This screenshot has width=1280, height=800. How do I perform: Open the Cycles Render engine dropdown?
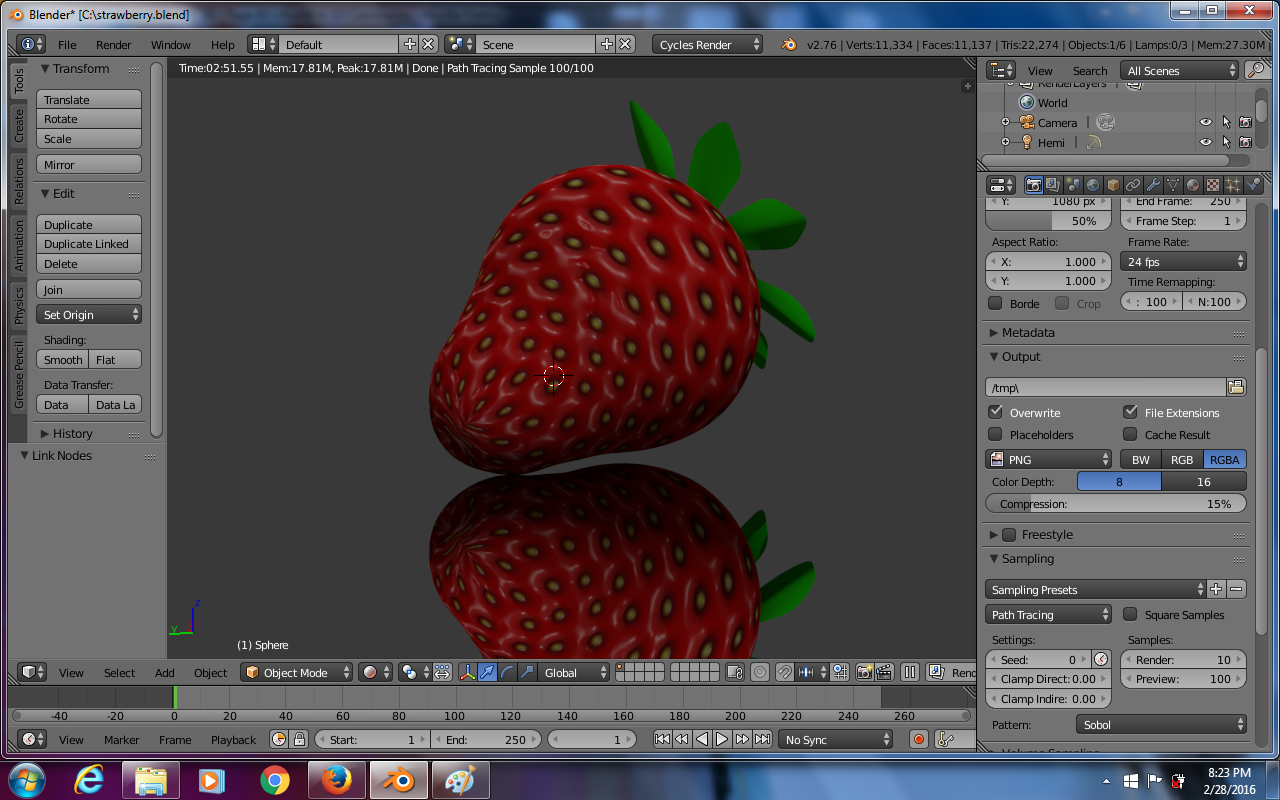(708, 44)
